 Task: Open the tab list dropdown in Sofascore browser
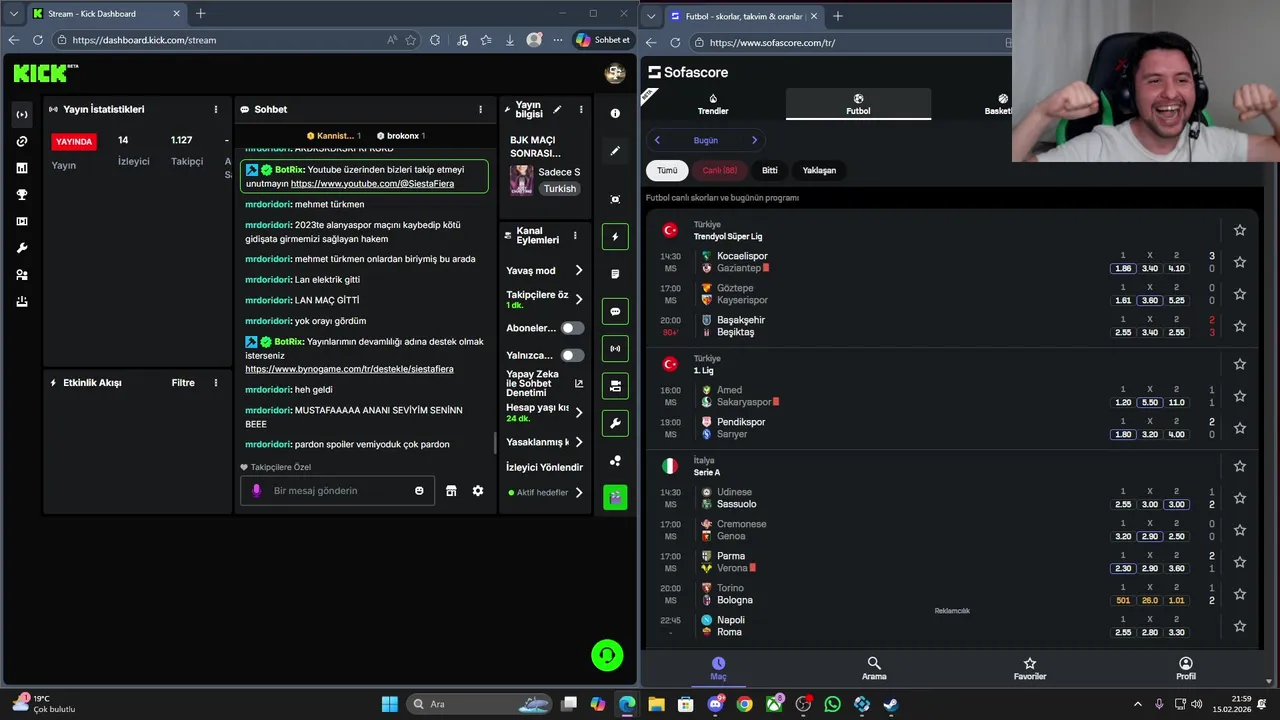651,15
